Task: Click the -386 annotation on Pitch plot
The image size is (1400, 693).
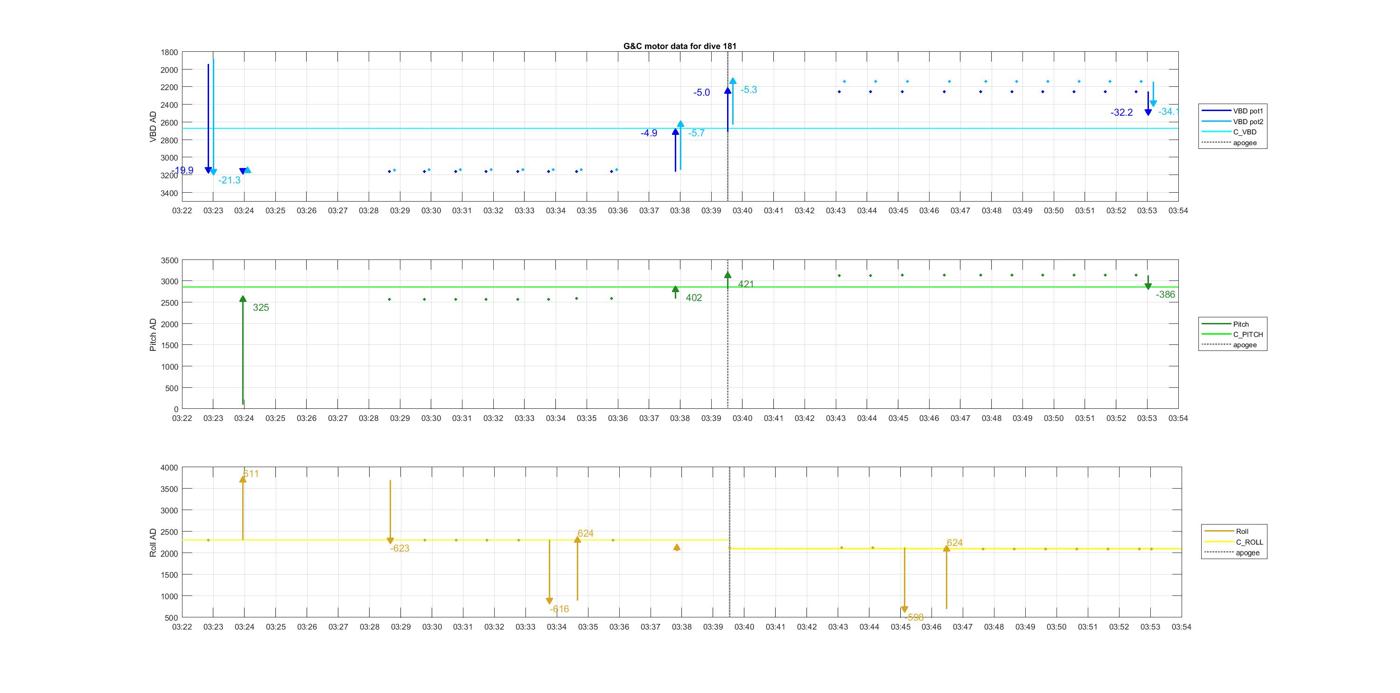Action: (x=1166, y=295)
